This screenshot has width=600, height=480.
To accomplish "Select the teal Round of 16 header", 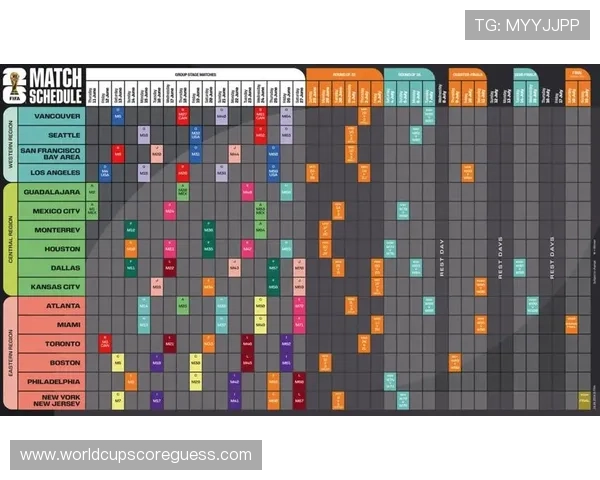I will [409, 74].
